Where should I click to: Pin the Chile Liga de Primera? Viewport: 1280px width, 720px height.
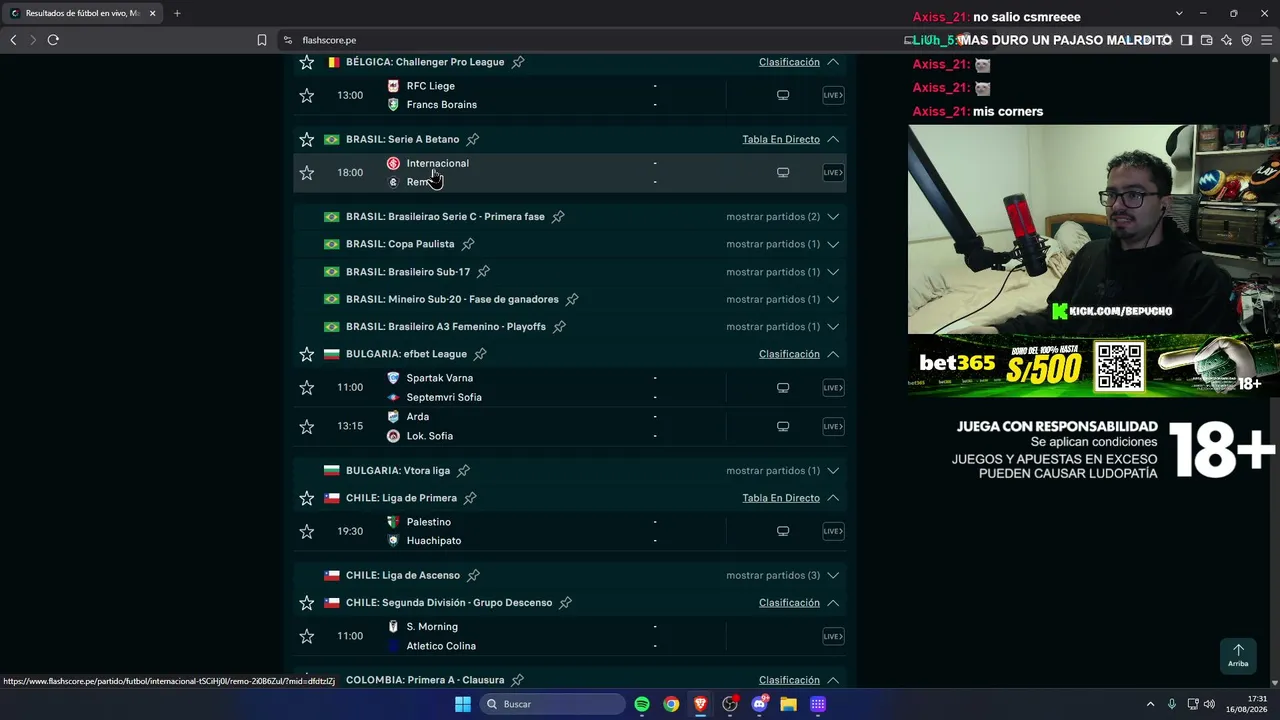(x=470, y=498)
